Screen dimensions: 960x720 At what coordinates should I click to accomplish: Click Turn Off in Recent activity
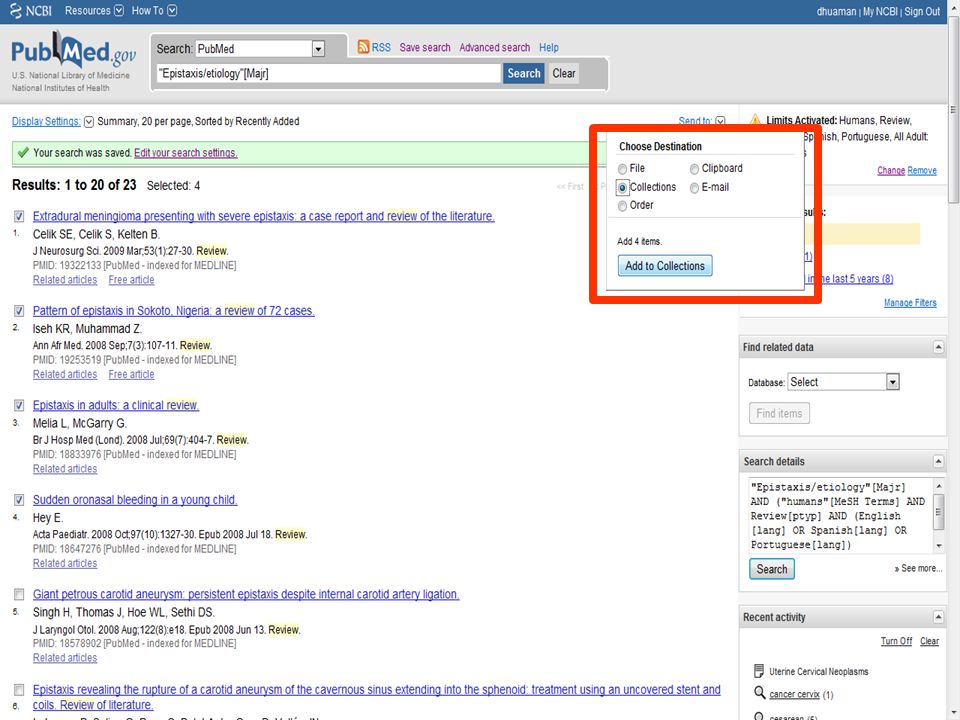pyautogui.click(x=896, y=640)
